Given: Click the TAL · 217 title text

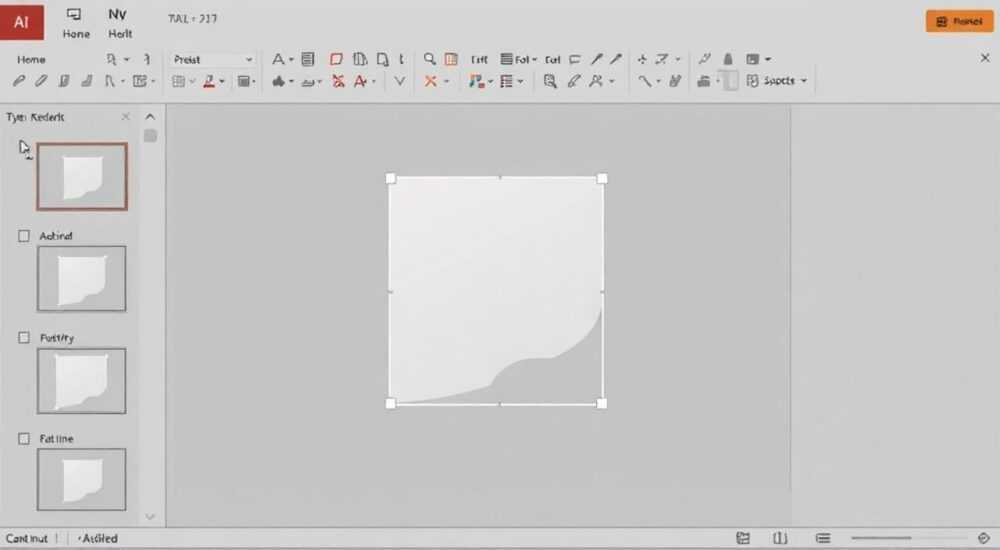Looking at the screenshot, I should coord(193,19).
